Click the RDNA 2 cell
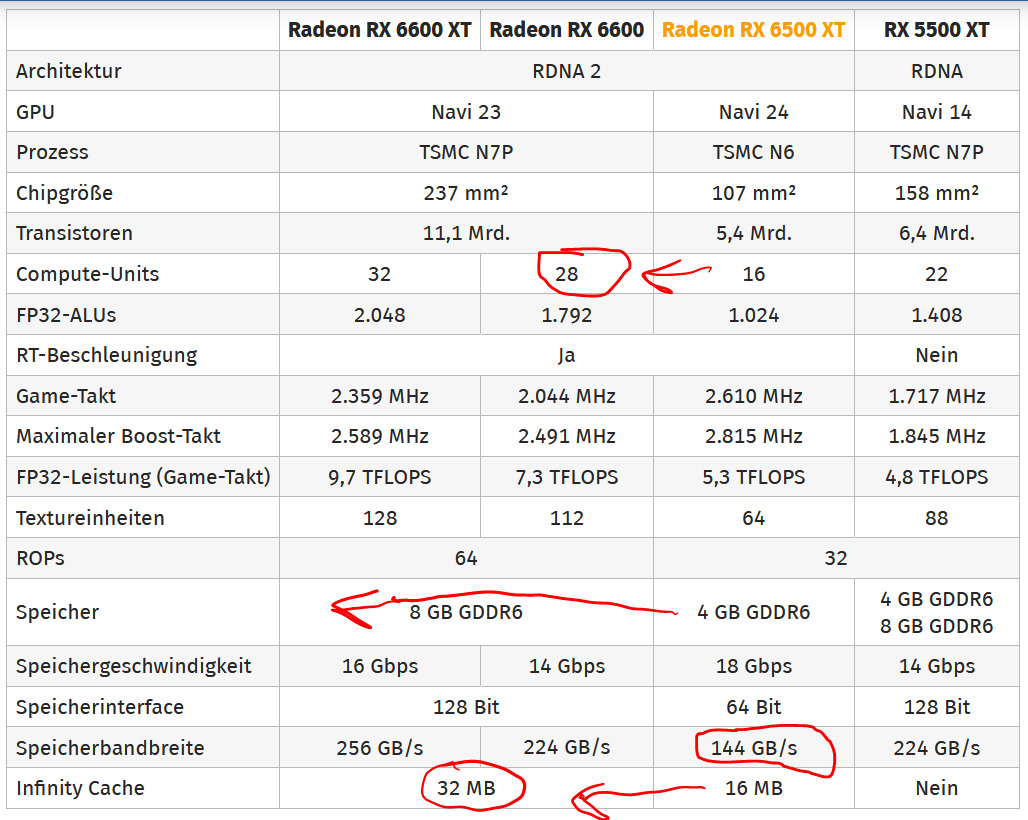1028x820 pixels. coord(566,71)
